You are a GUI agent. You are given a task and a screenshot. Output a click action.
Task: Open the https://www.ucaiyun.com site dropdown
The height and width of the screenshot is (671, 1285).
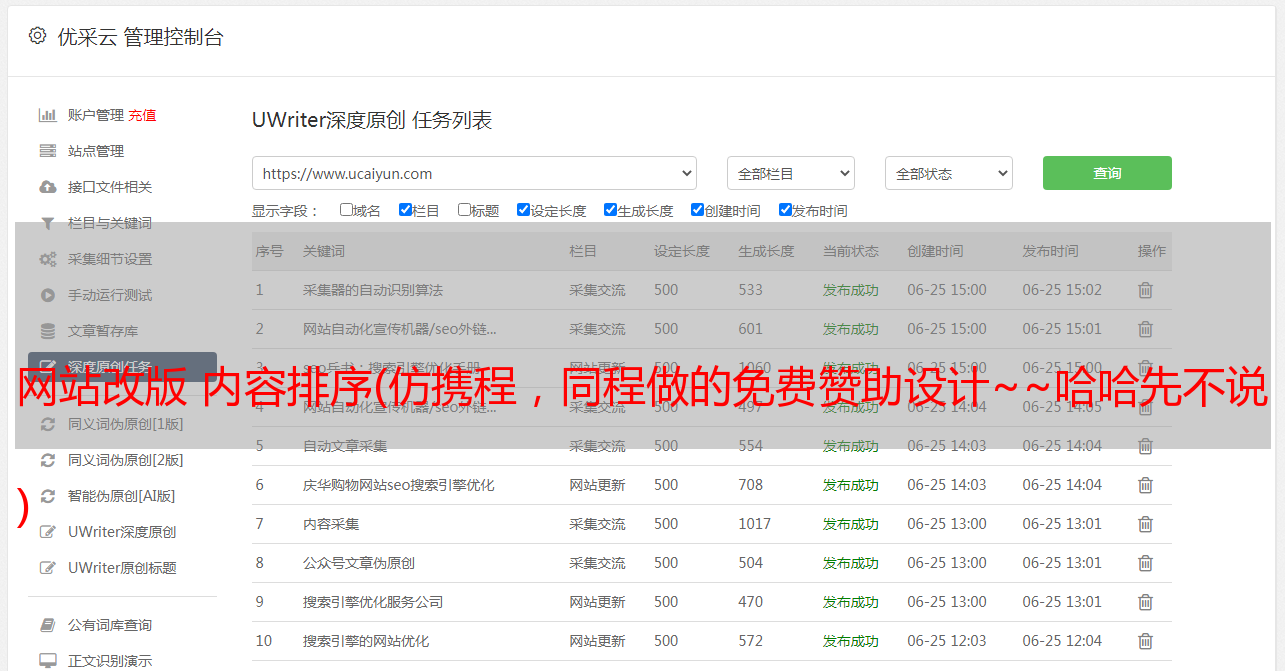(474, 173)
